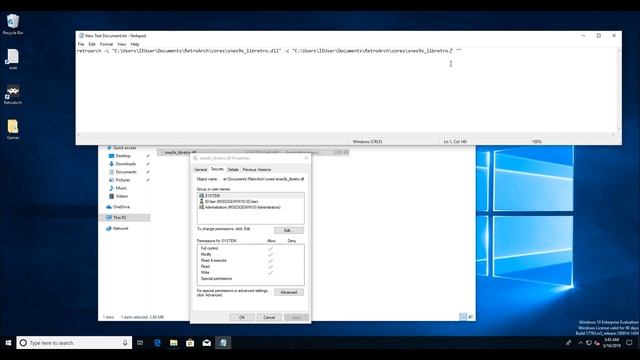Open the Notepad File menu

pos(81,44)
